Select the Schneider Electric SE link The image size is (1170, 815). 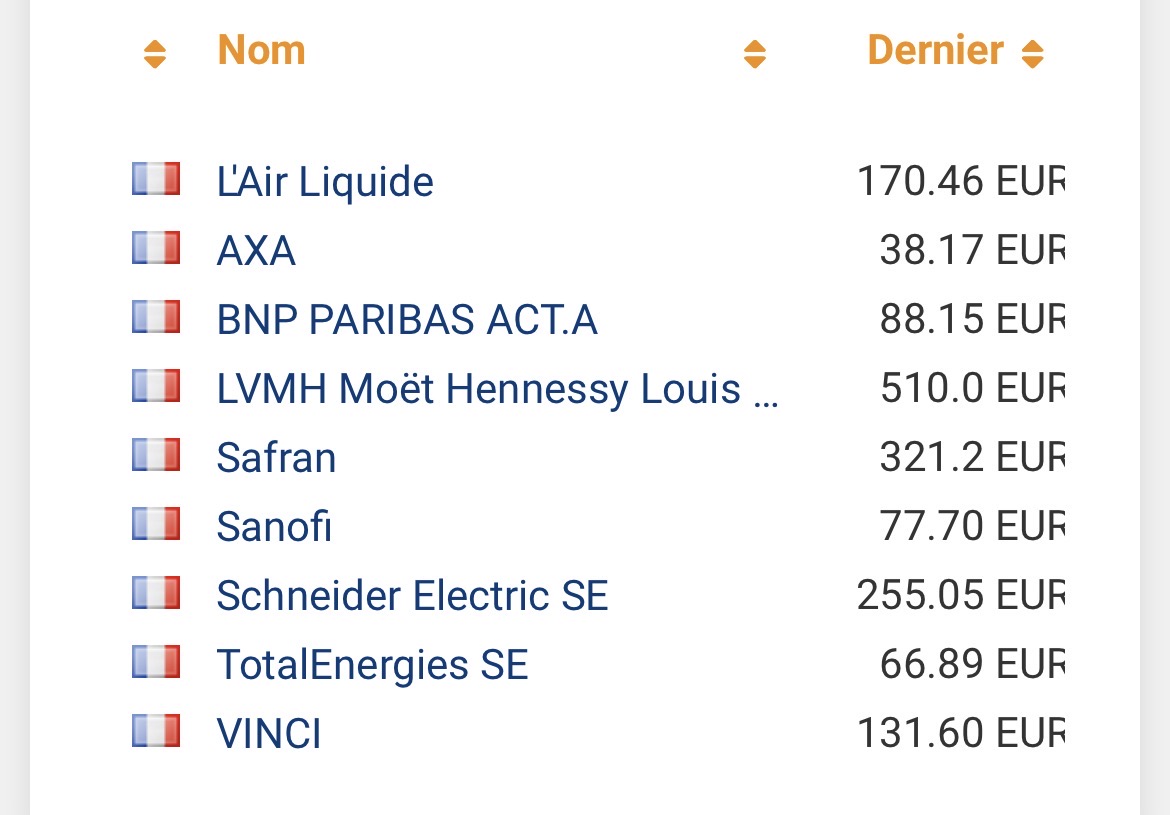(x=412, y=596)
